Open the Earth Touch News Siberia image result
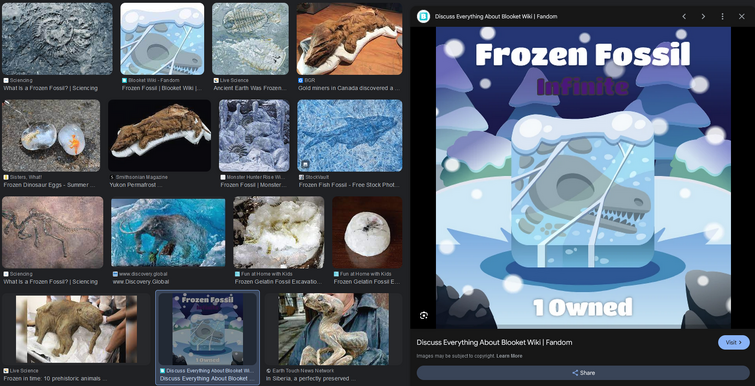The height and width of the screenshot is (386, 755). pyautogui.click(x=333, y=329)
